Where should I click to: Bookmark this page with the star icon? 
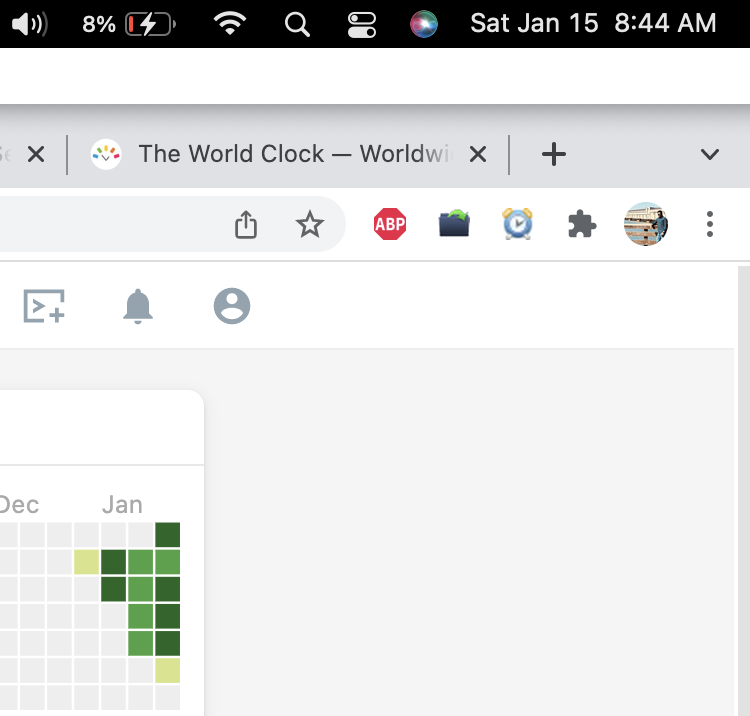pyautogui.click(x=310, y=224)
